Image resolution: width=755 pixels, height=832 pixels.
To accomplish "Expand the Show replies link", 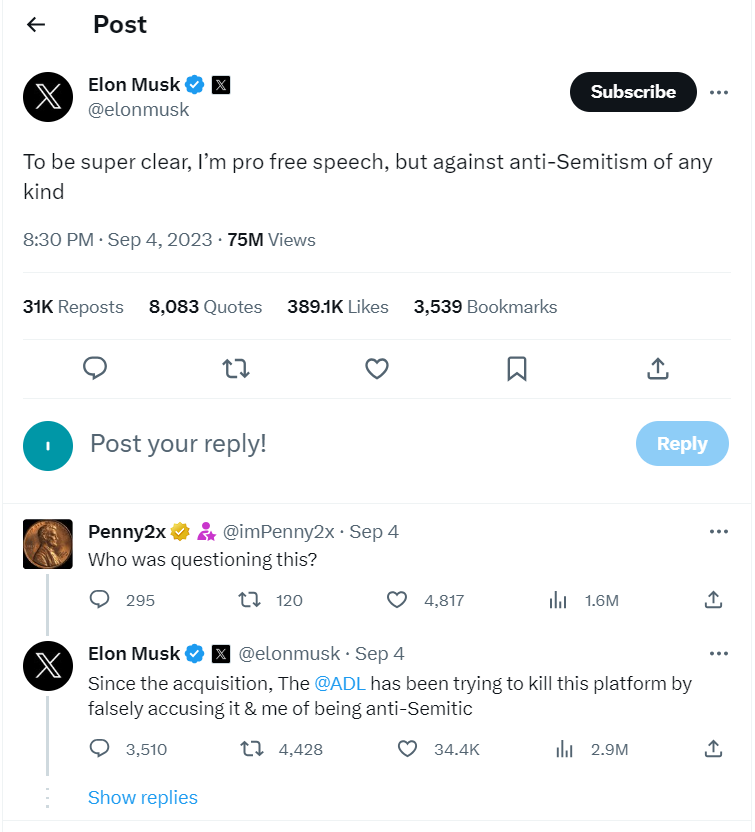I will point(143,797).
